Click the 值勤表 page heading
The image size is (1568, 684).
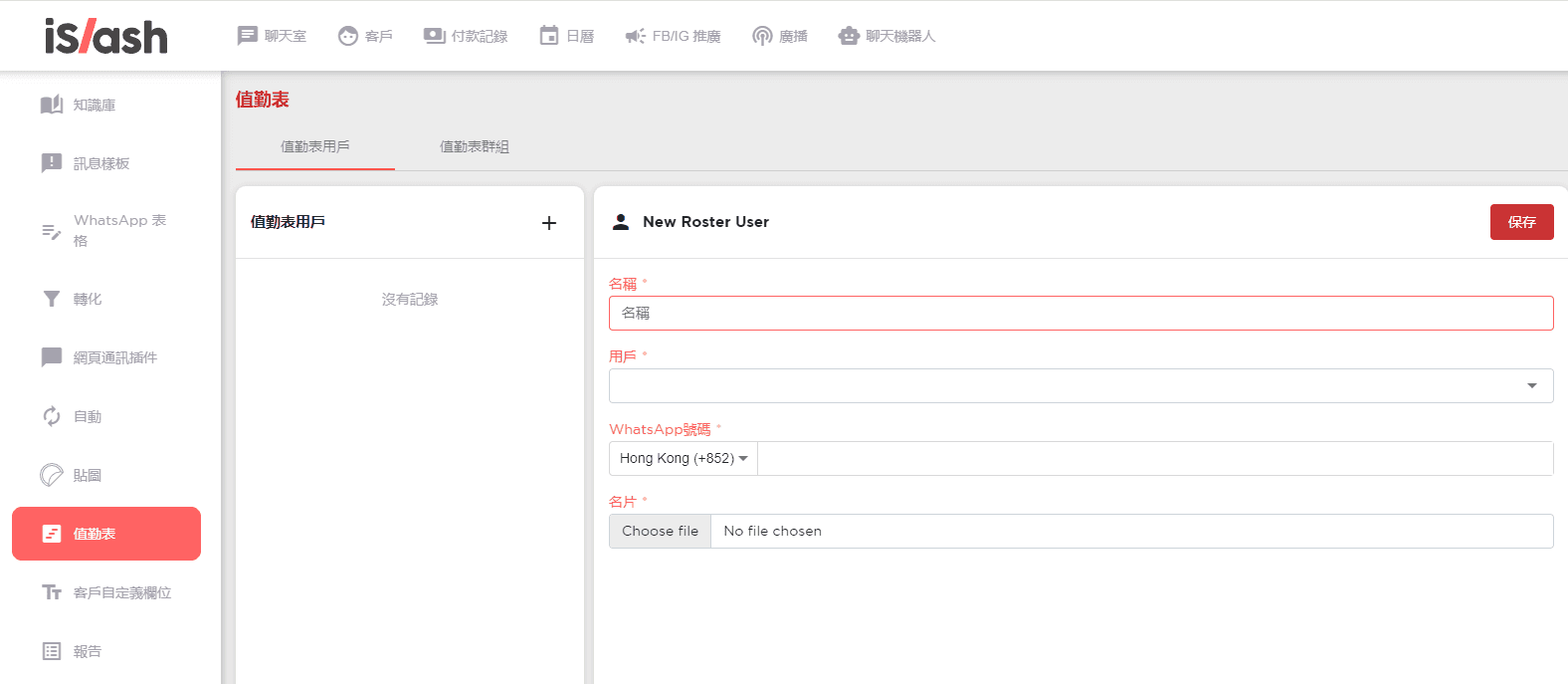tap(263, 100)
